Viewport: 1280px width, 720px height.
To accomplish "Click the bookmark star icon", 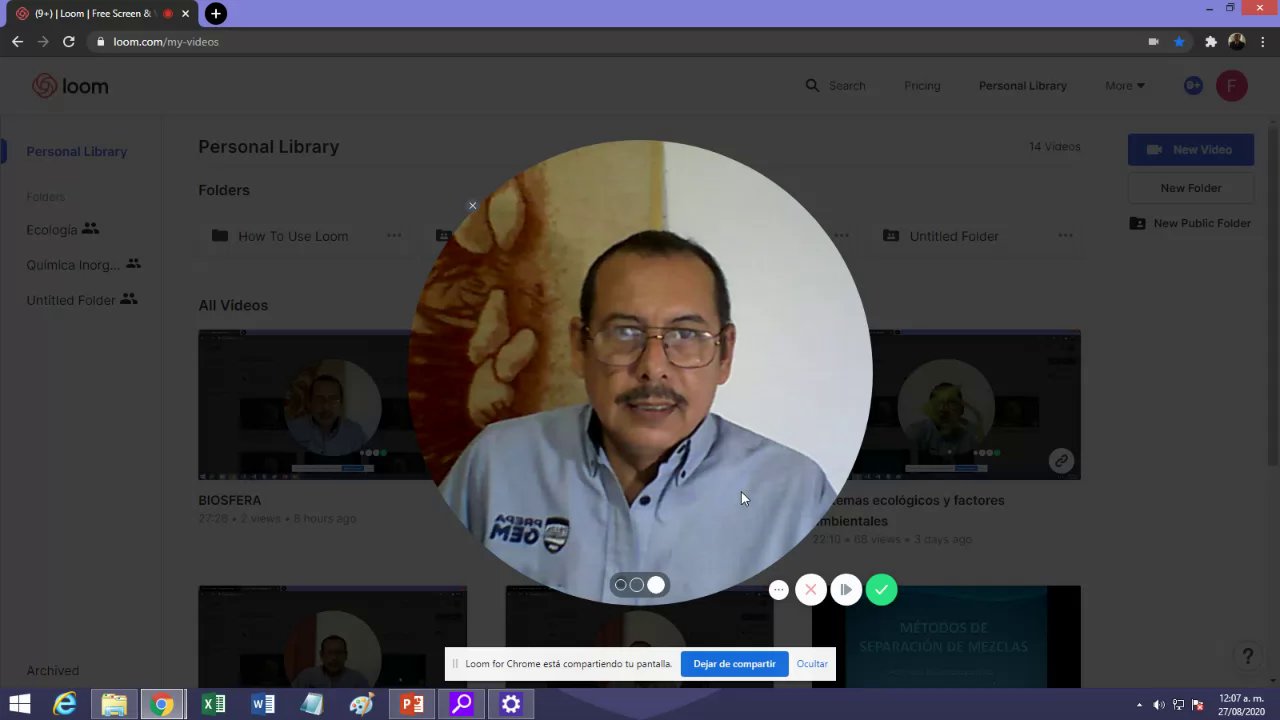I will click(x=1180, y=42).
